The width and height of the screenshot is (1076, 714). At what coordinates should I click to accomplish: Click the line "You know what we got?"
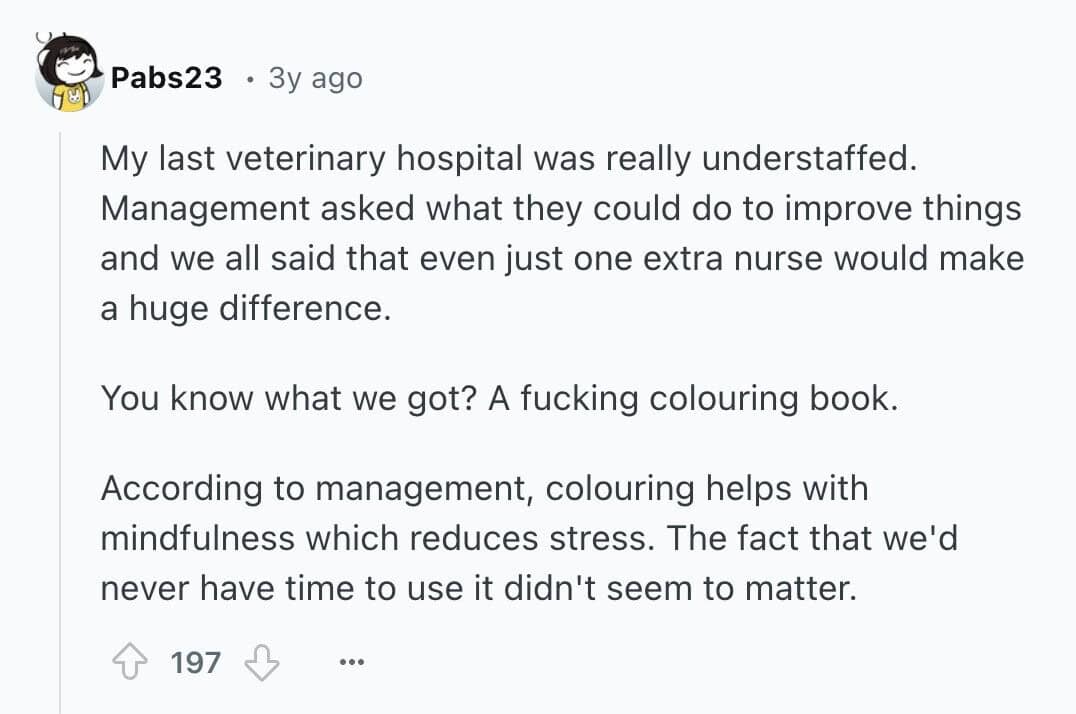498,399
